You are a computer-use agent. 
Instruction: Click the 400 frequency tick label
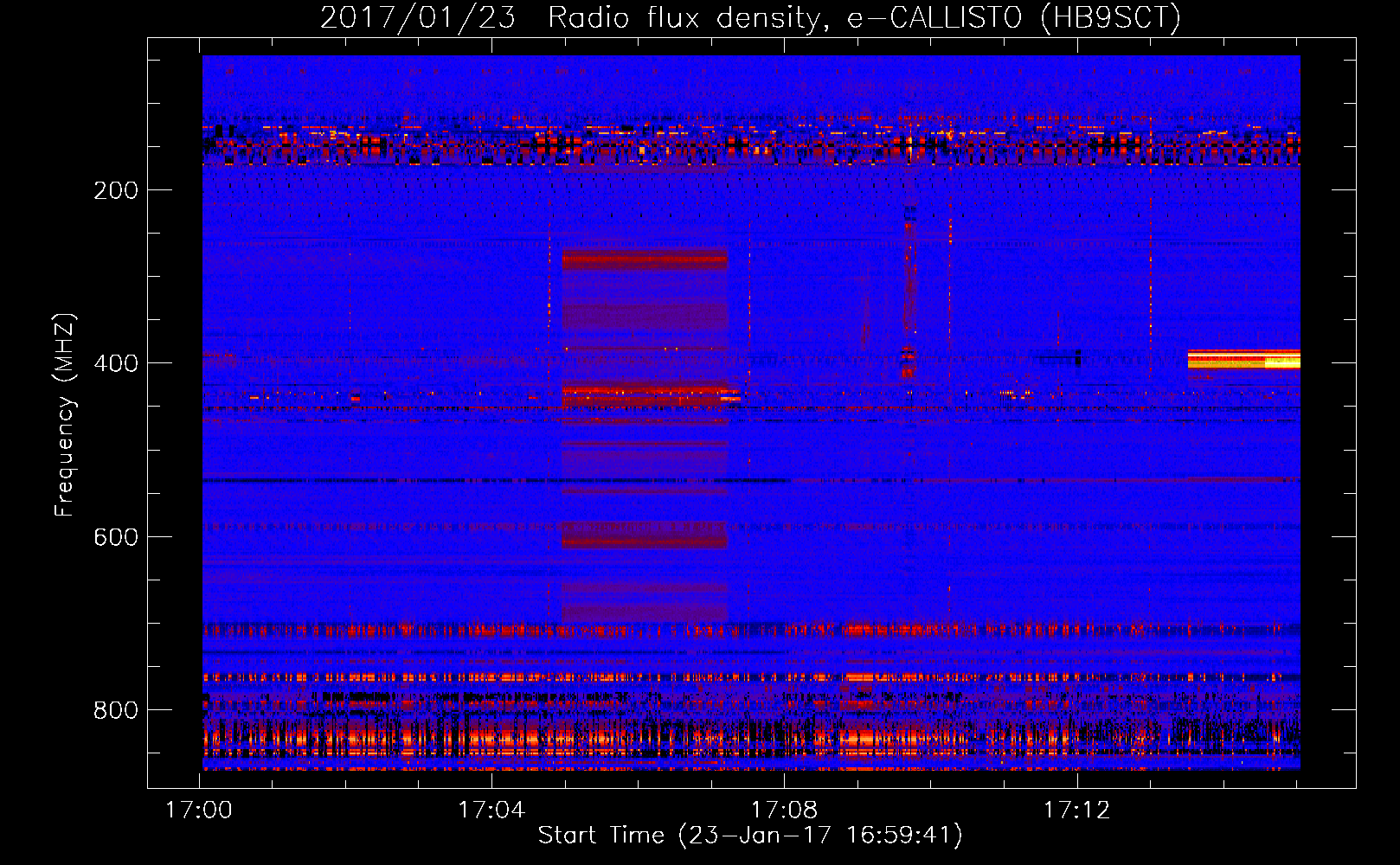tap(116, 363)
